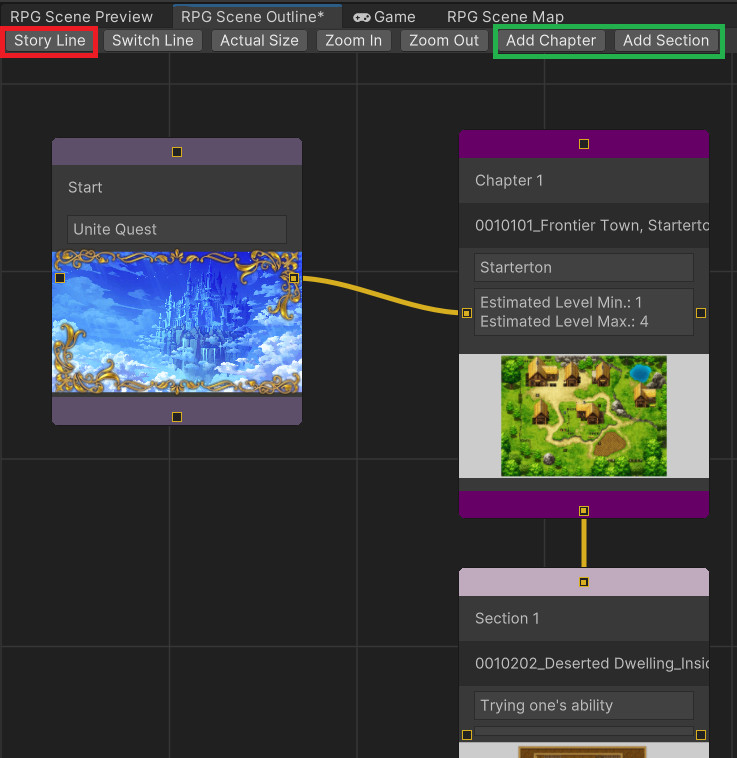Click the Starterton name field
Image resolution: width=737 pixels, height=758 pixels.
pos(584,267)
